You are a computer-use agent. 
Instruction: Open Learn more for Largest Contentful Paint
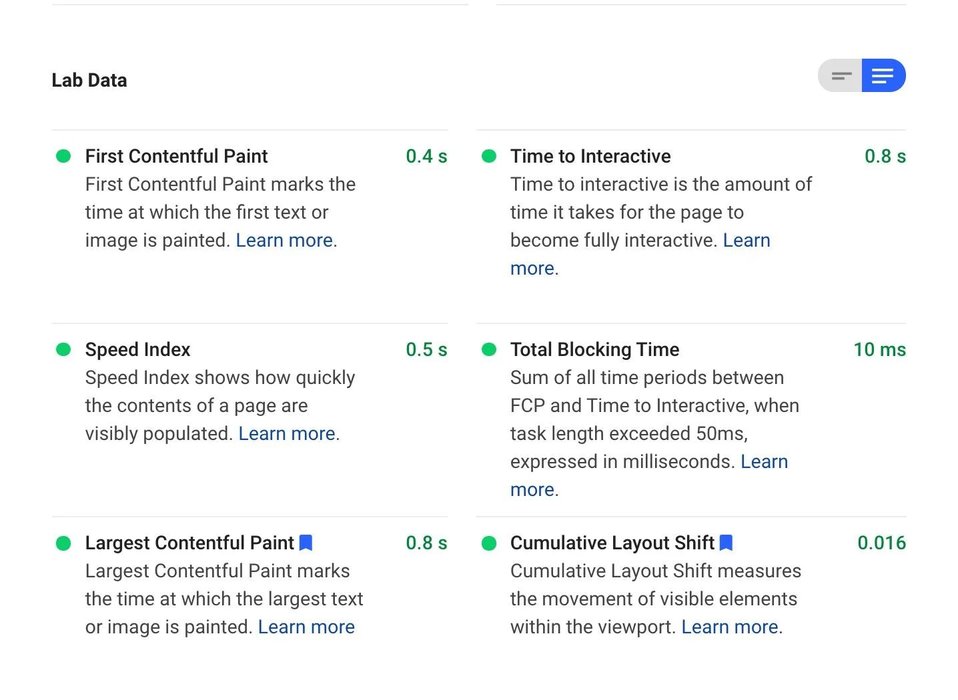point(306,627)
